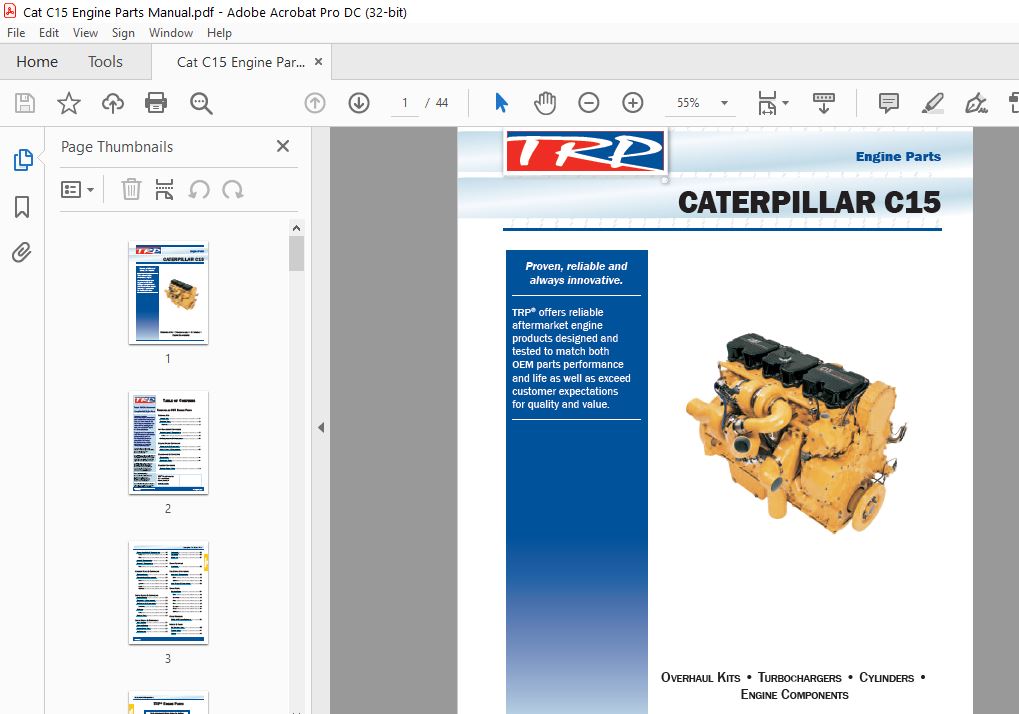Open the View menu

[x=85, y=32]
